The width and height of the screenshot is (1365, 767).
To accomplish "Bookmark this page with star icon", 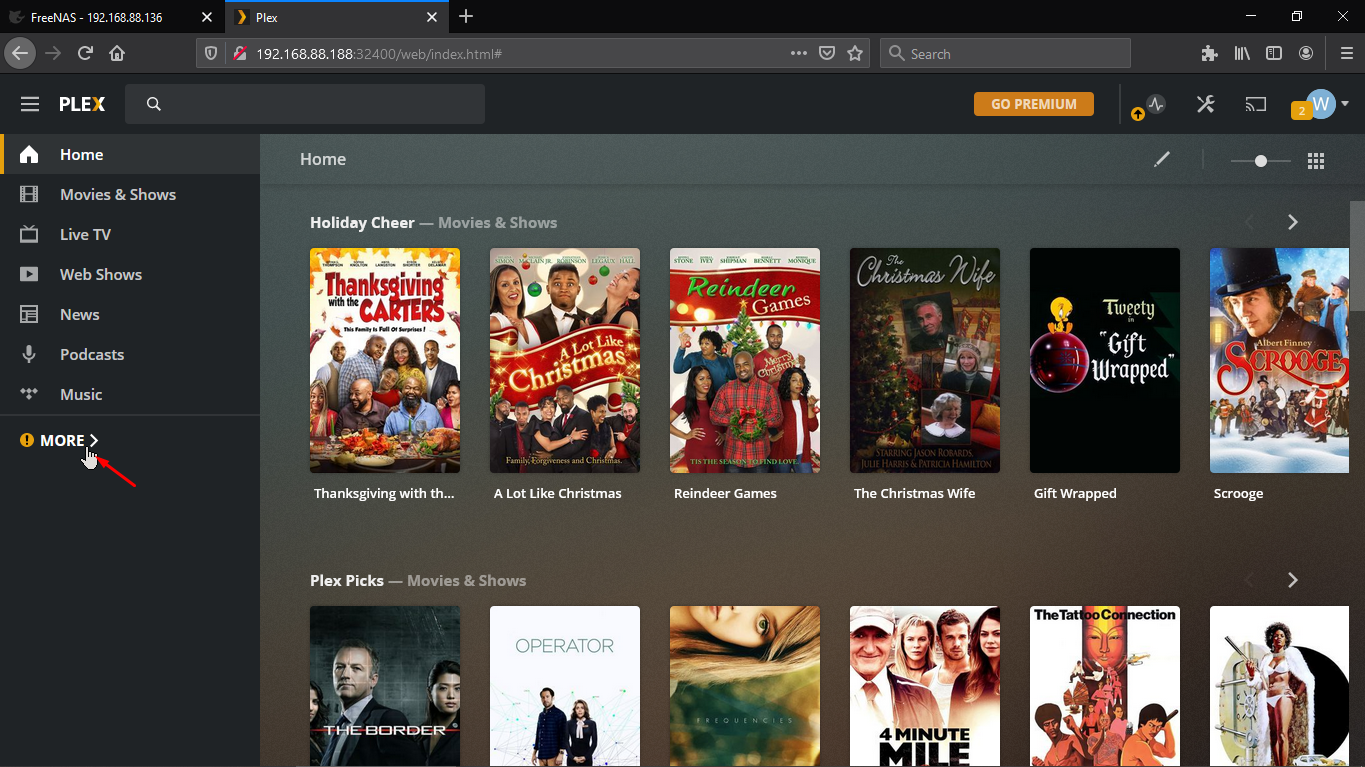I will click(x=855, y=53).
